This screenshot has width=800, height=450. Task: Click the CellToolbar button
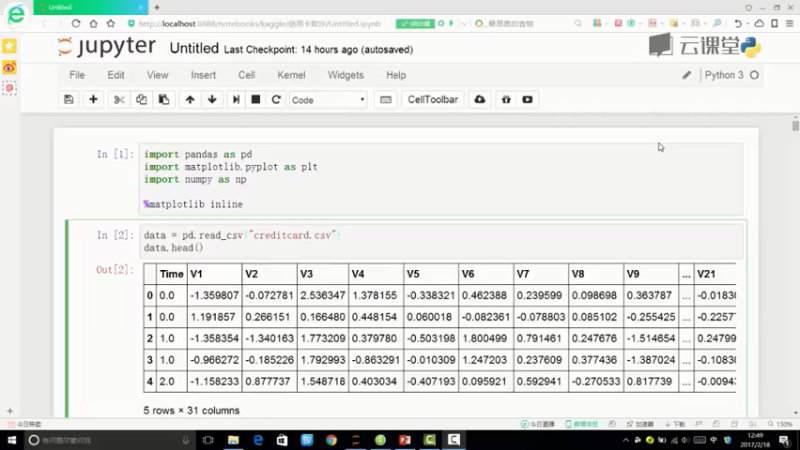click(433, 99)
